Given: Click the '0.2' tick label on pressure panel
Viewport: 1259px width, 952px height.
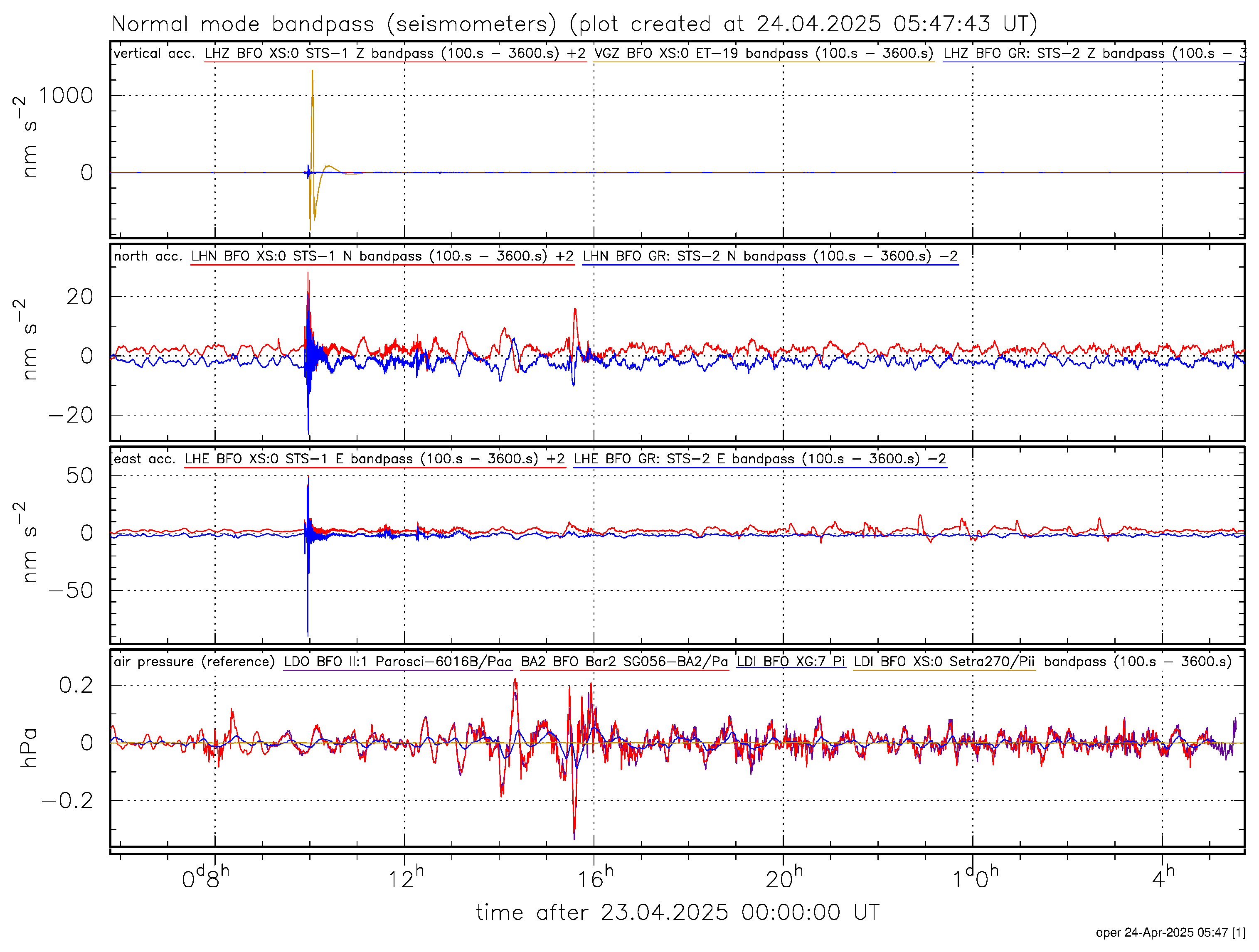Looking at the screenshot, I should pos(76,686).
